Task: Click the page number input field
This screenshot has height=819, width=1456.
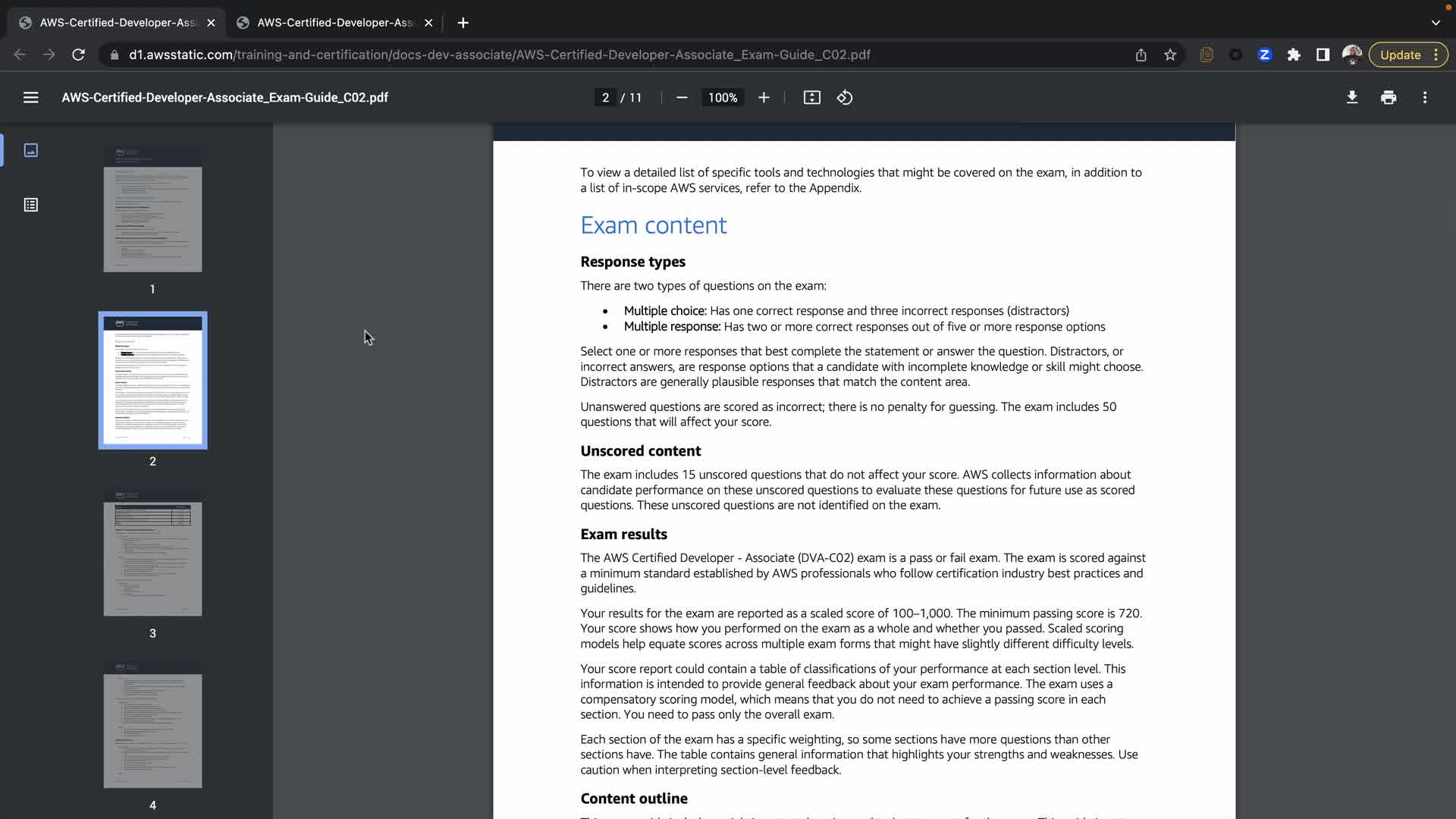Action: pos(605,98)
